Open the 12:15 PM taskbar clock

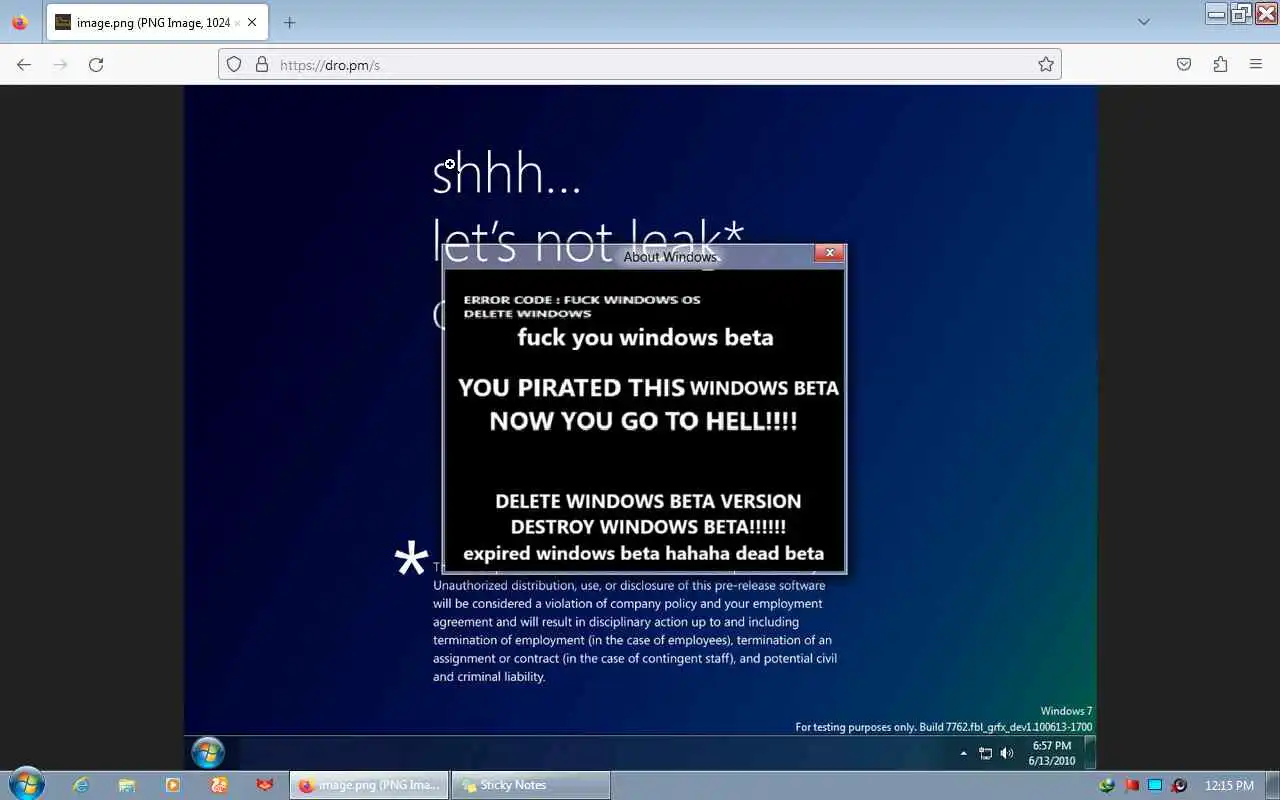1230,785
